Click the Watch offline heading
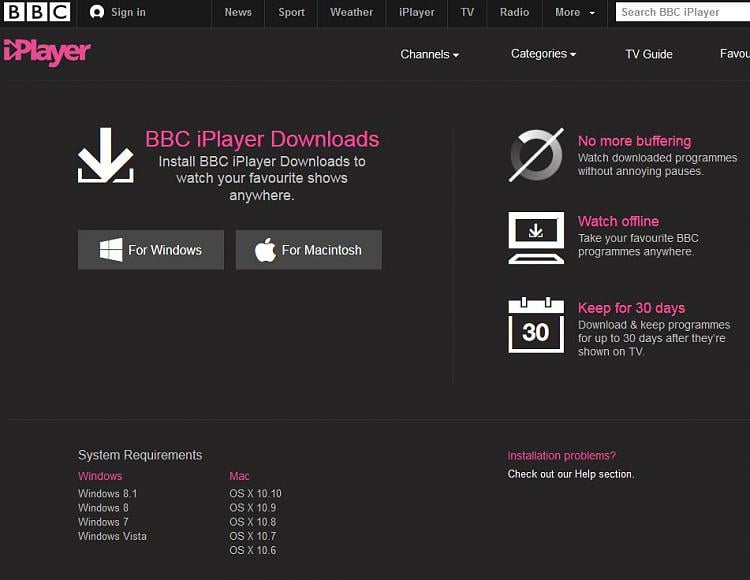Image resolution: width=750 pixels, height=580 pixels. pyautogui.click(x=618, y=221)
